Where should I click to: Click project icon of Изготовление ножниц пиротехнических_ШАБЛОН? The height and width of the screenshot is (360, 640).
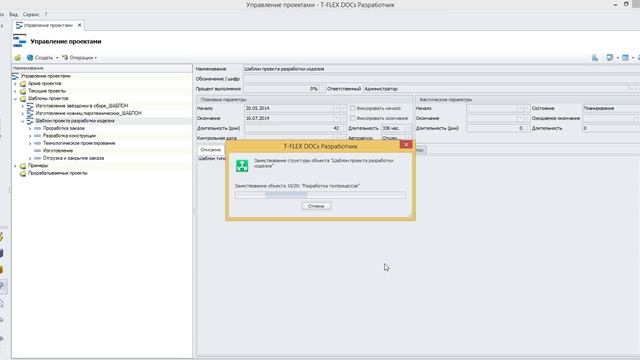point(30,113)
